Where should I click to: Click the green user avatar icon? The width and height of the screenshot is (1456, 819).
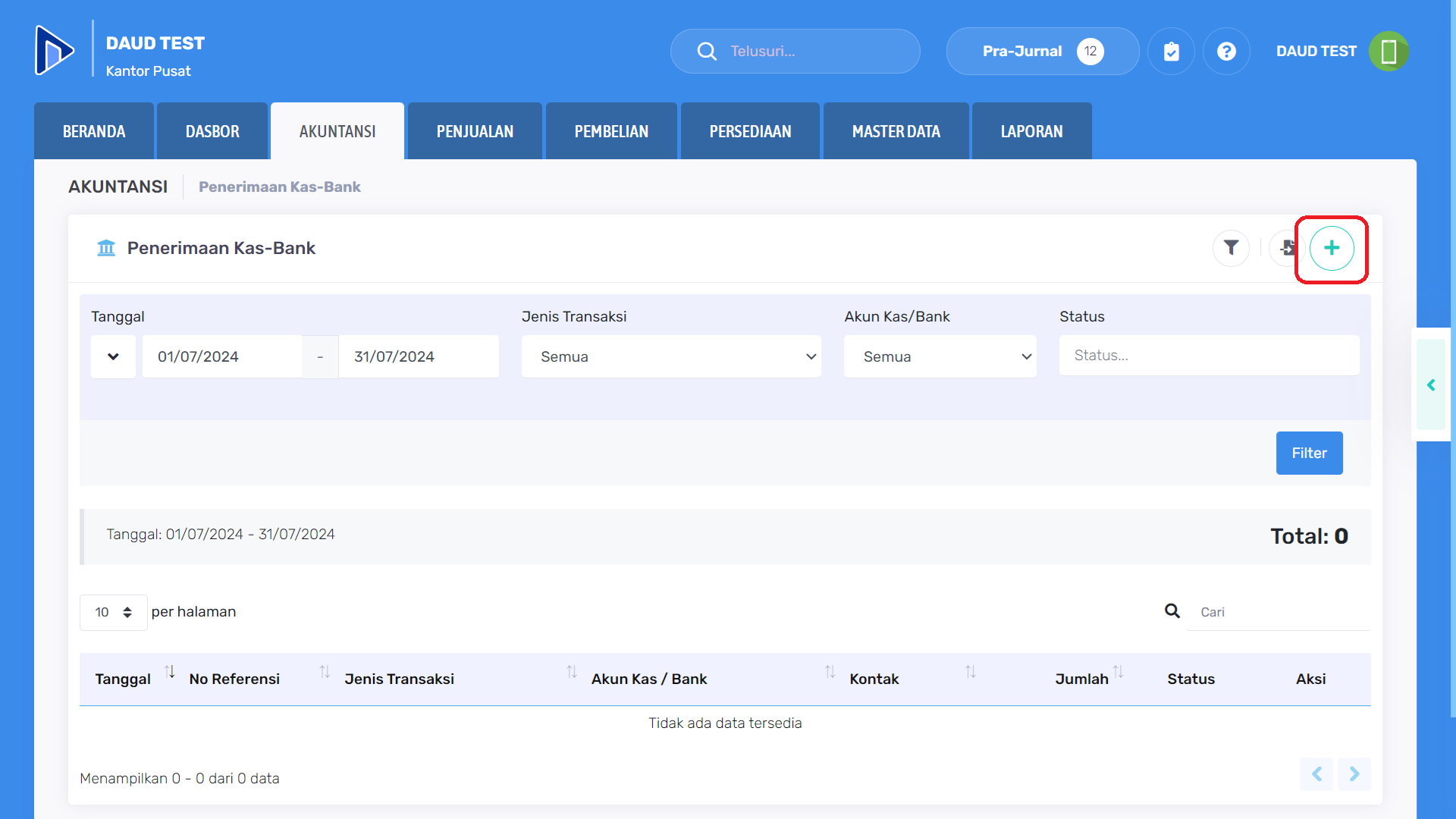click(x=1389, y=52)
